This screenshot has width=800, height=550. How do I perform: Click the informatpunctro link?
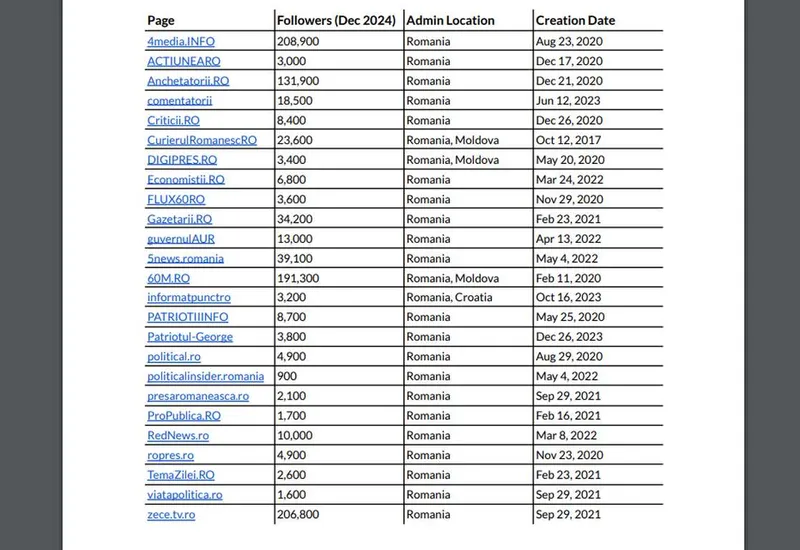188,298
